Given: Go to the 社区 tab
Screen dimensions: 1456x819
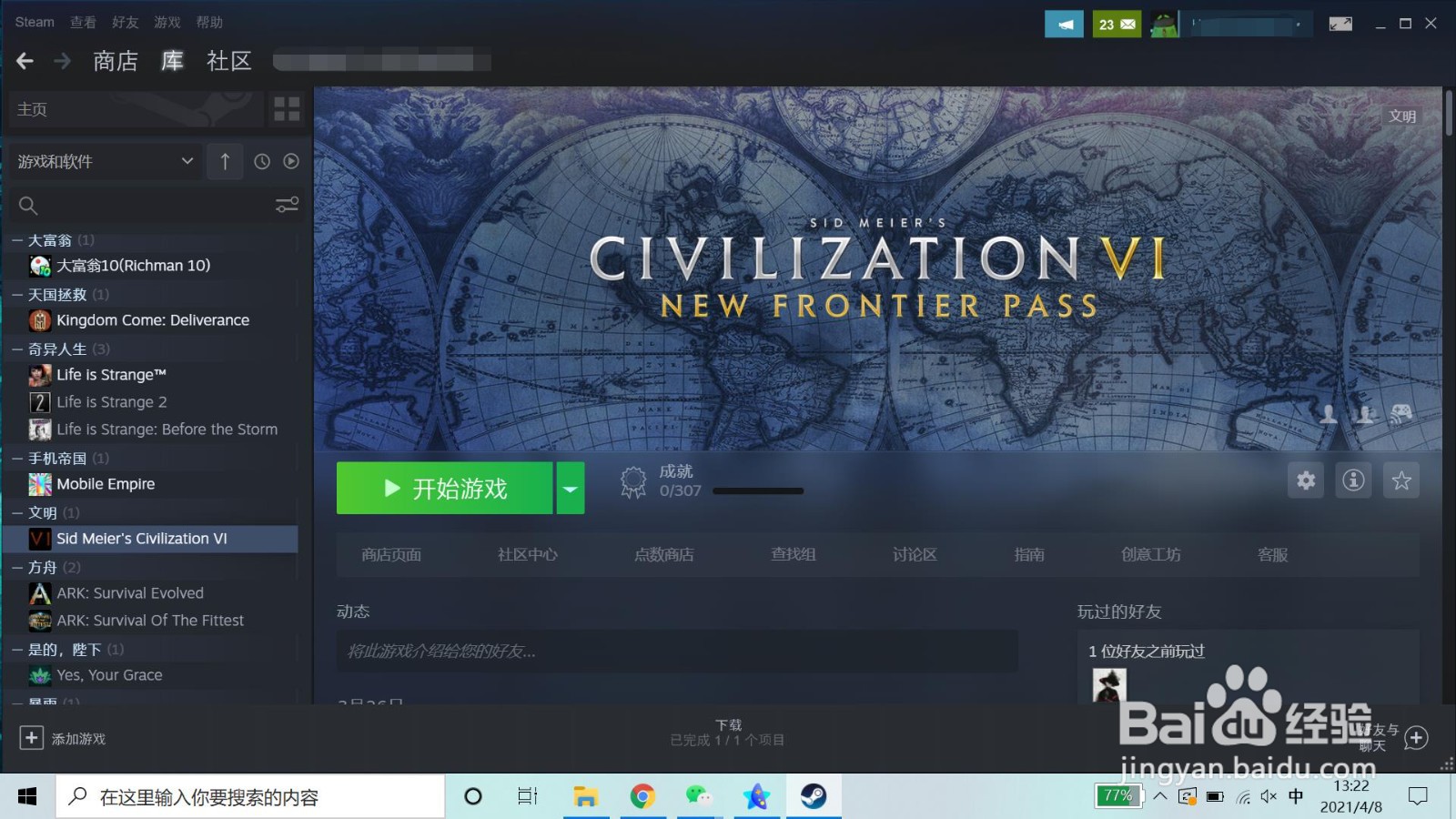Looking at the screenshot, I should tap(229, 61).
